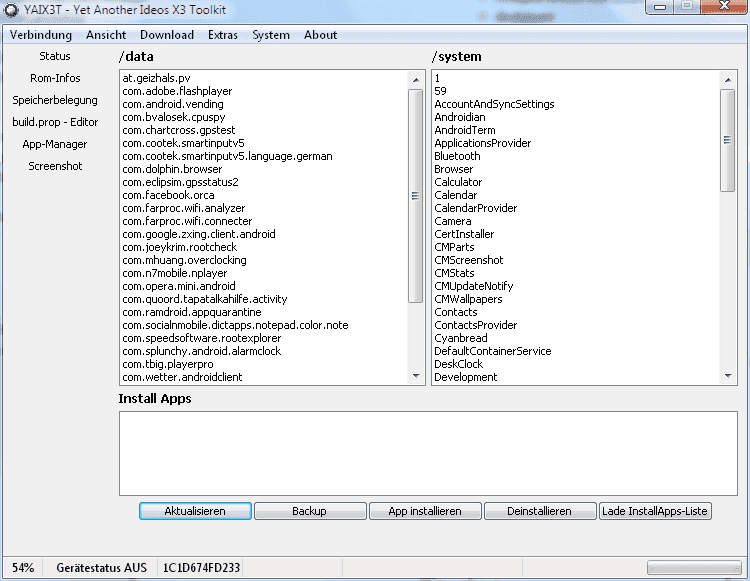Select com.farproc.wifi.analyzer entry
750x581 pixels.
coord(184,208)
